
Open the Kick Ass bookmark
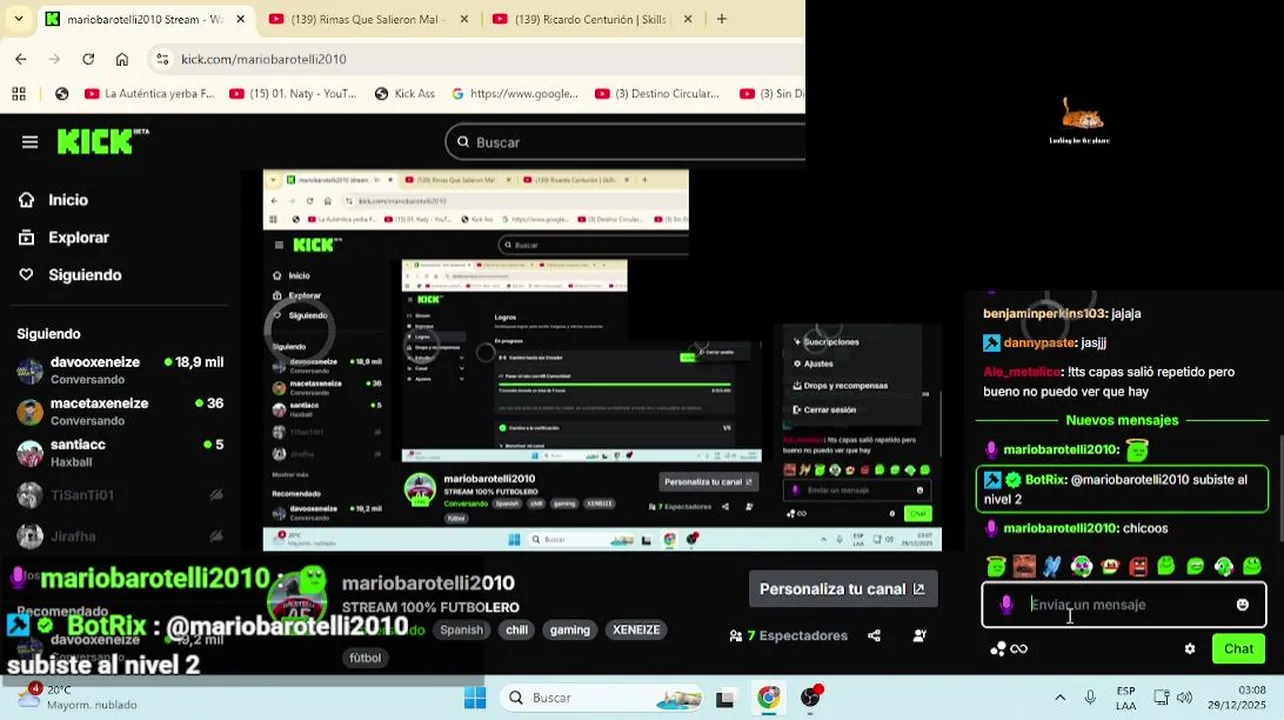pos(404,93)
